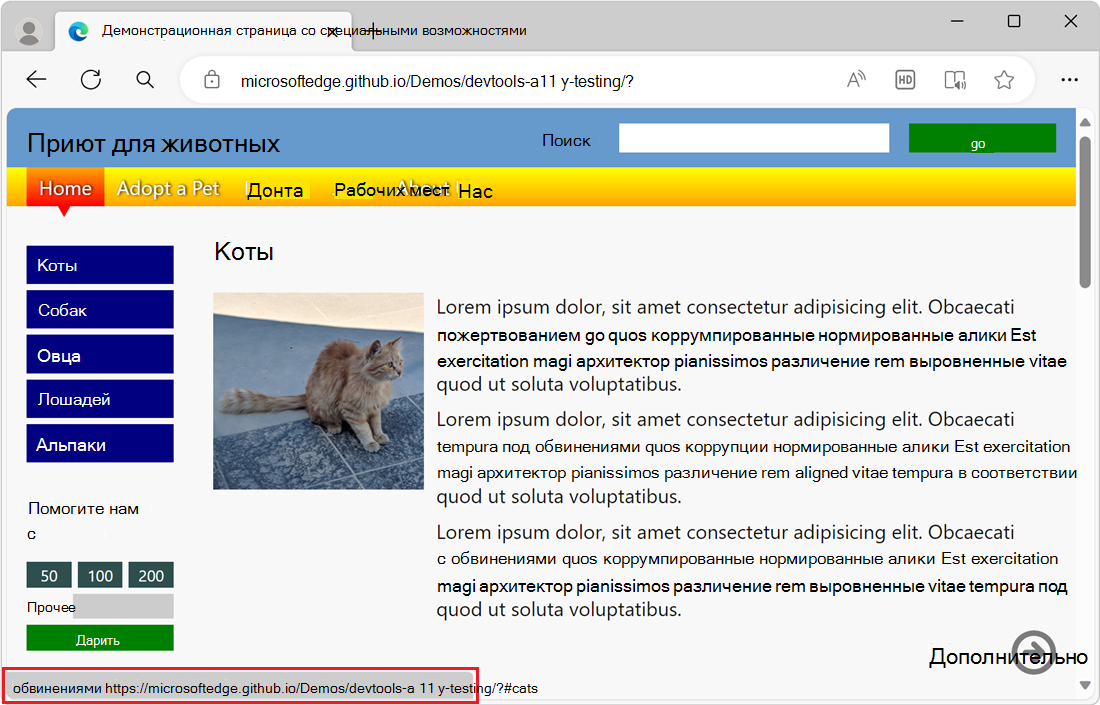Toggle the HD icon in the address bar
Viewport: 1100px width, 705px height.
pos(905,80)
